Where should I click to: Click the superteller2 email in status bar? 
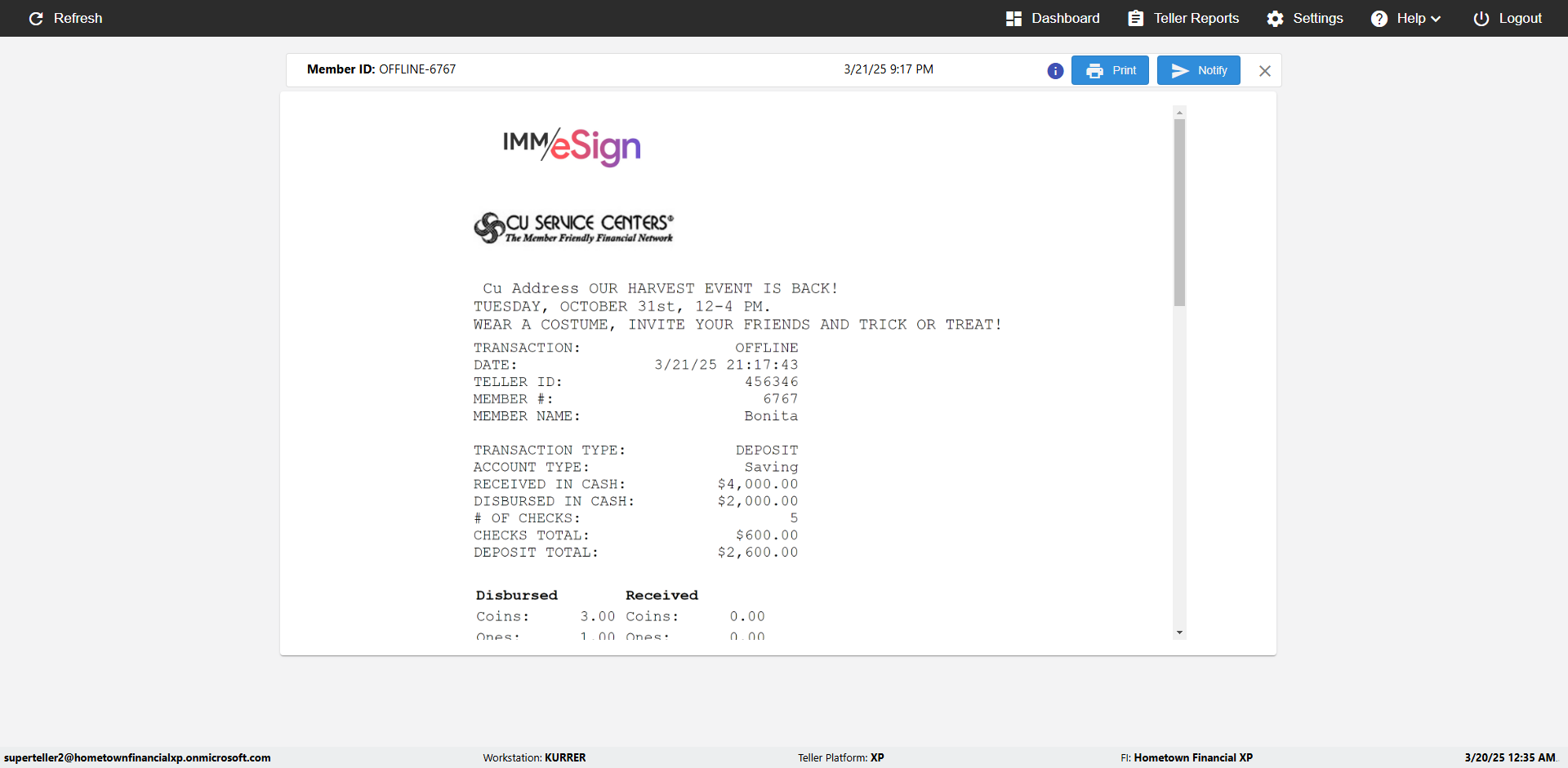point(137,758)
